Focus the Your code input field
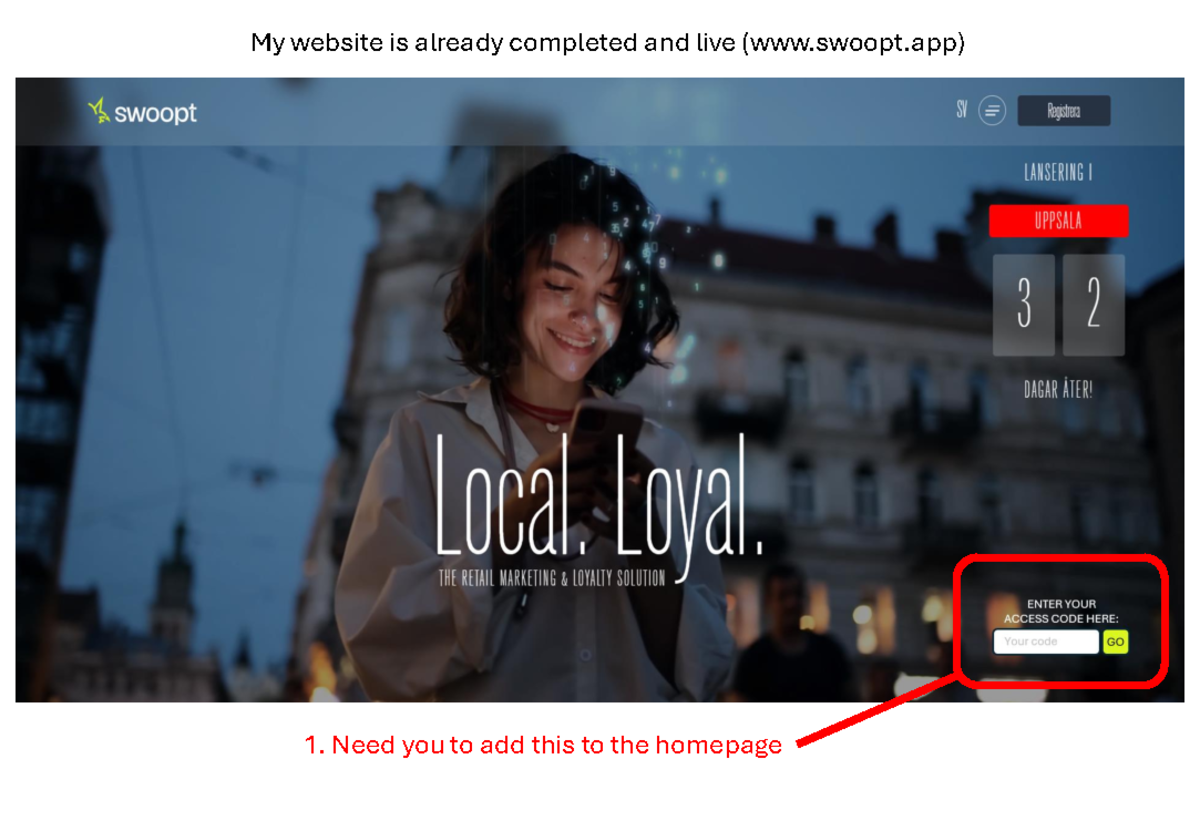1200x831 pixels. pos(1046,642)
